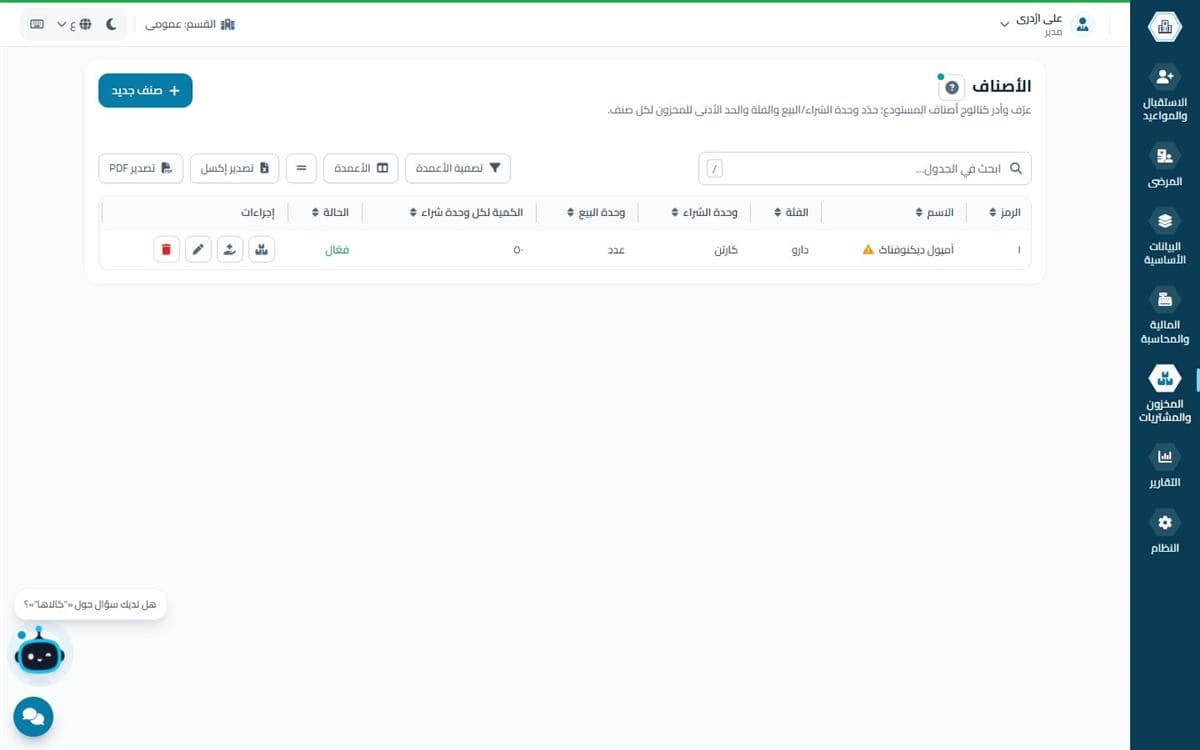Click the warning triangle beside أمپول دیکلوفناک
This screenshot has width=1200, height=750.
coord(868,250)
